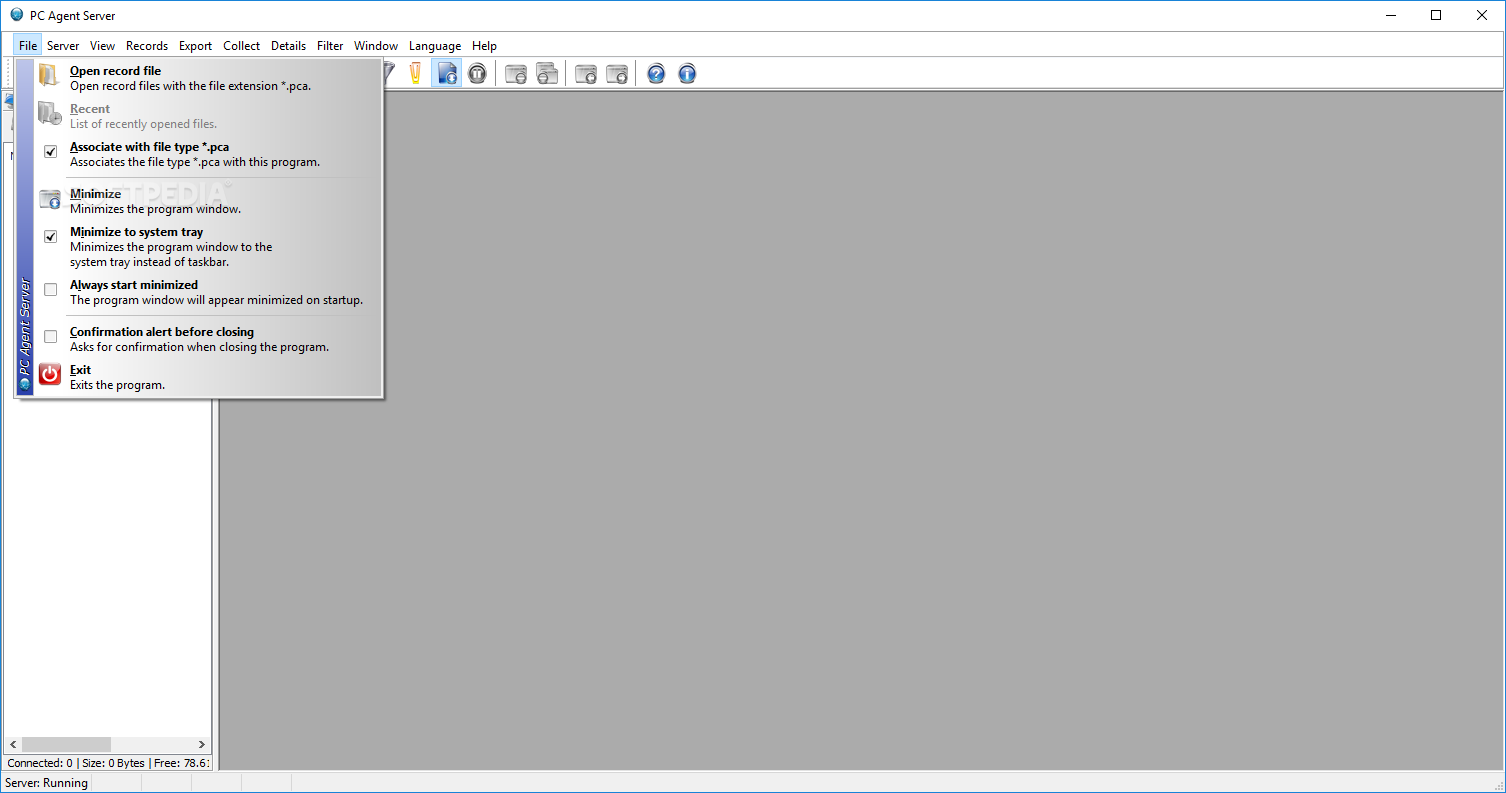Close the File menu via menu bar
Viewport: 1506px width, 793px height.
(28, 45)
